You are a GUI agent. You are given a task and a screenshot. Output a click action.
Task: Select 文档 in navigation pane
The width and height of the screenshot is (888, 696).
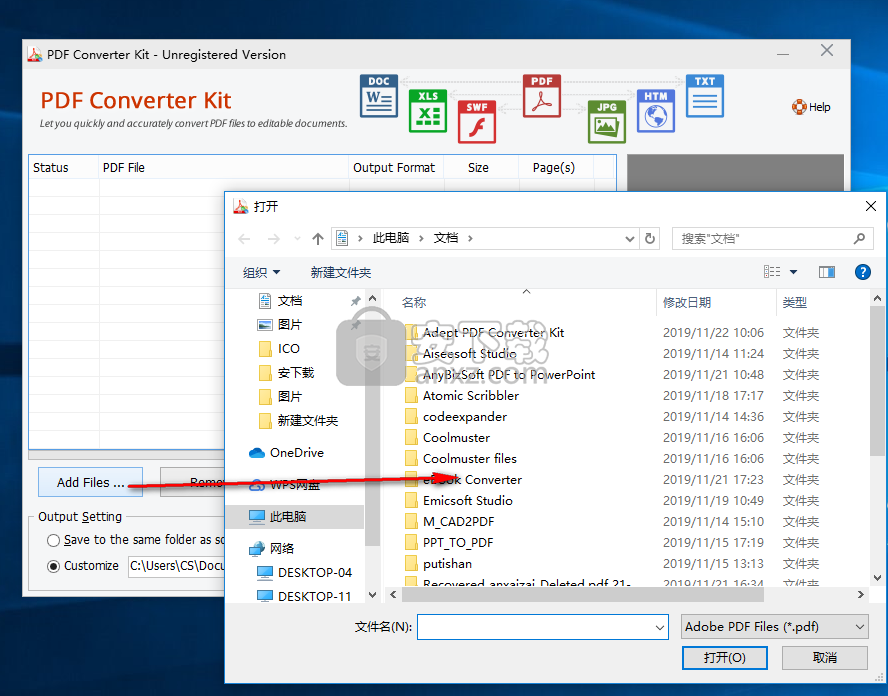pyautogui.click(x=290, y=301)
